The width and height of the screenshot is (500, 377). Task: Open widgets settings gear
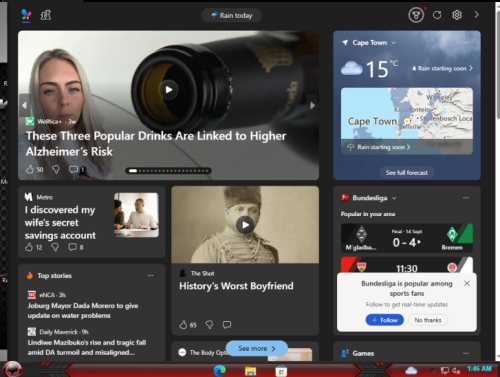tap(457, 15)
